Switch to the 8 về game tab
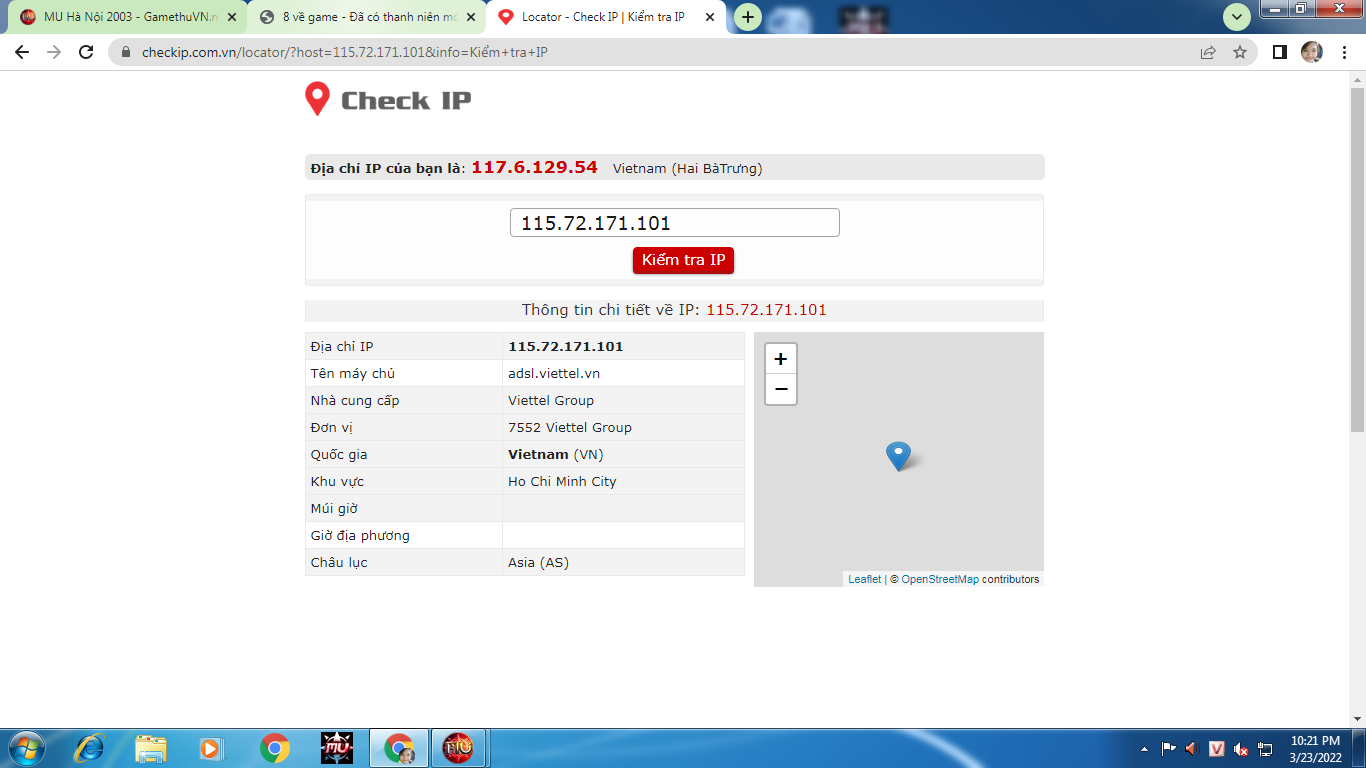 click(366, 17)
